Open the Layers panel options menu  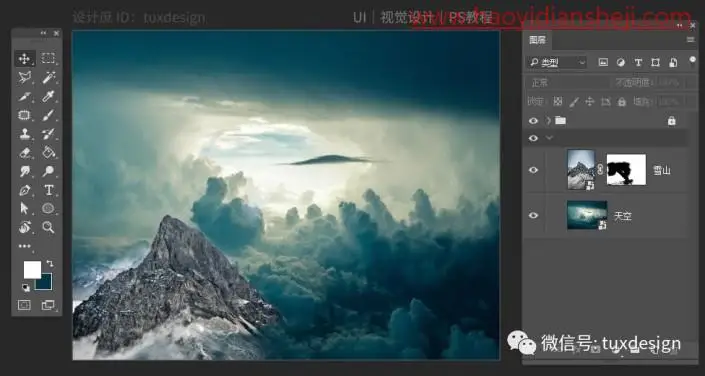coord(691,40)
